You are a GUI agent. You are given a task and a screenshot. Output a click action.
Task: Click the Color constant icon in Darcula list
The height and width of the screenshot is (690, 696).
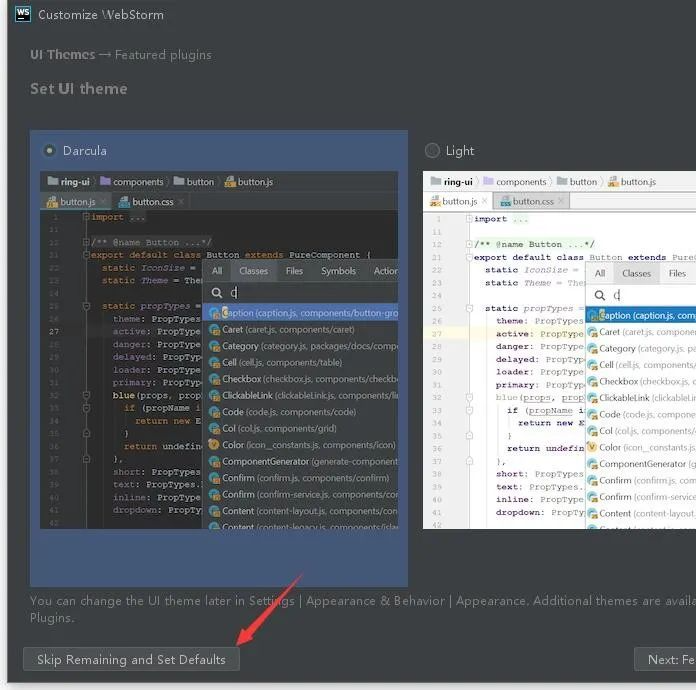coord(214,444)
